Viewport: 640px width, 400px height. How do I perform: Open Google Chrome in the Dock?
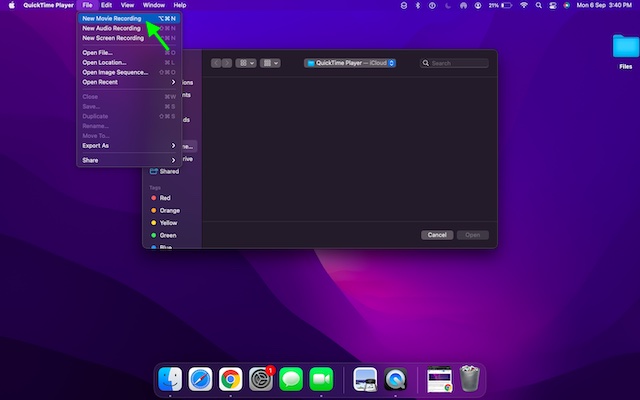click(x=230, y=379)
